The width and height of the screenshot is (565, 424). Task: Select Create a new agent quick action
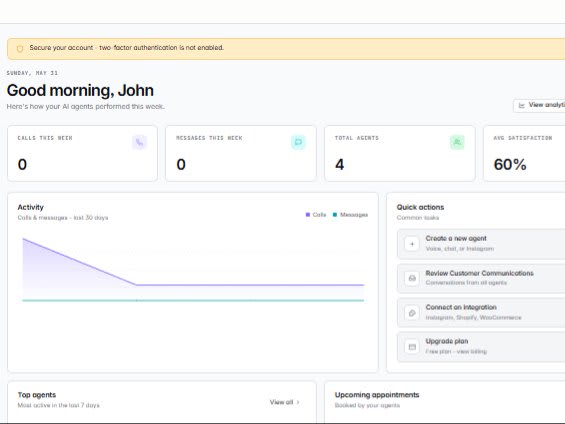pyautogui.click(x=481, y=244)
